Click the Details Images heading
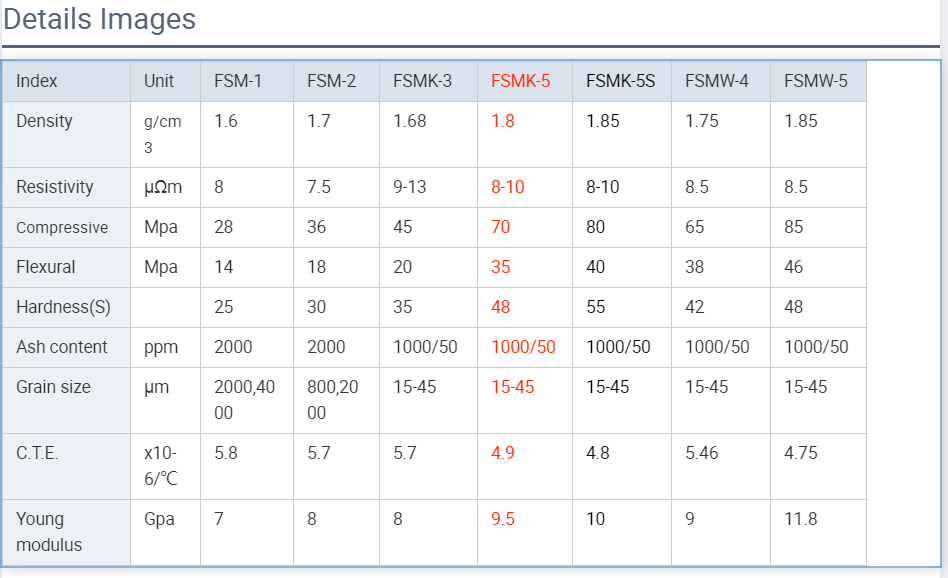 pos(100,19)
